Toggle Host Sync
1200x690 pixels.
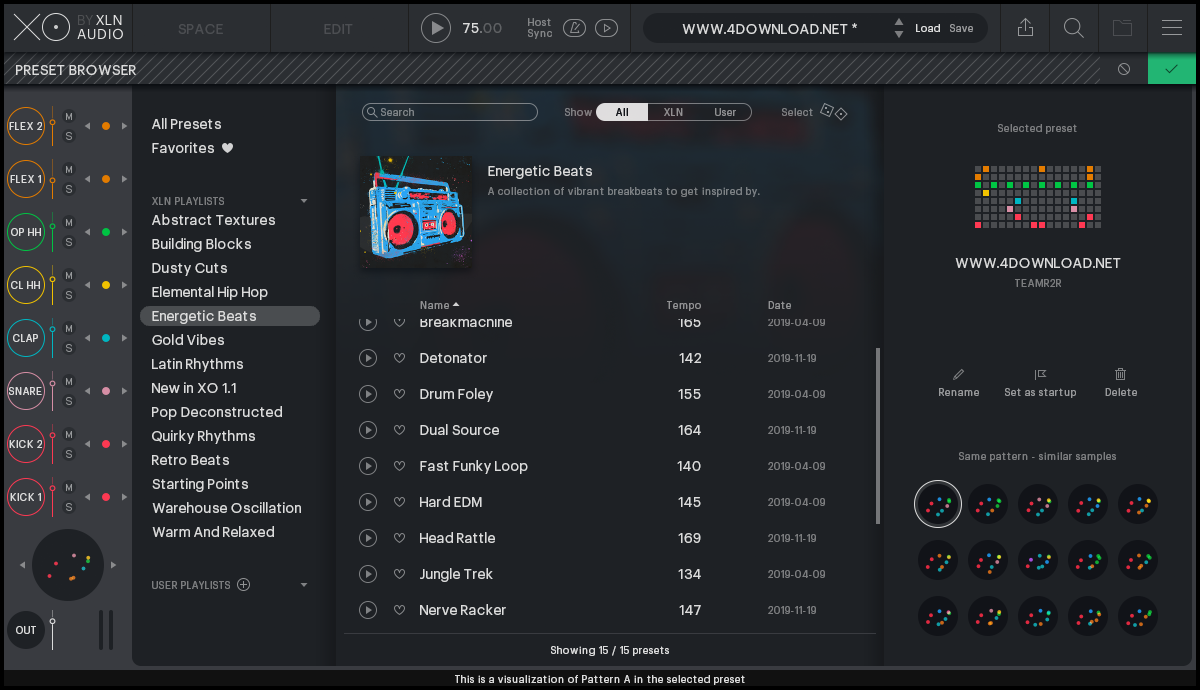(x=539, y=28)
